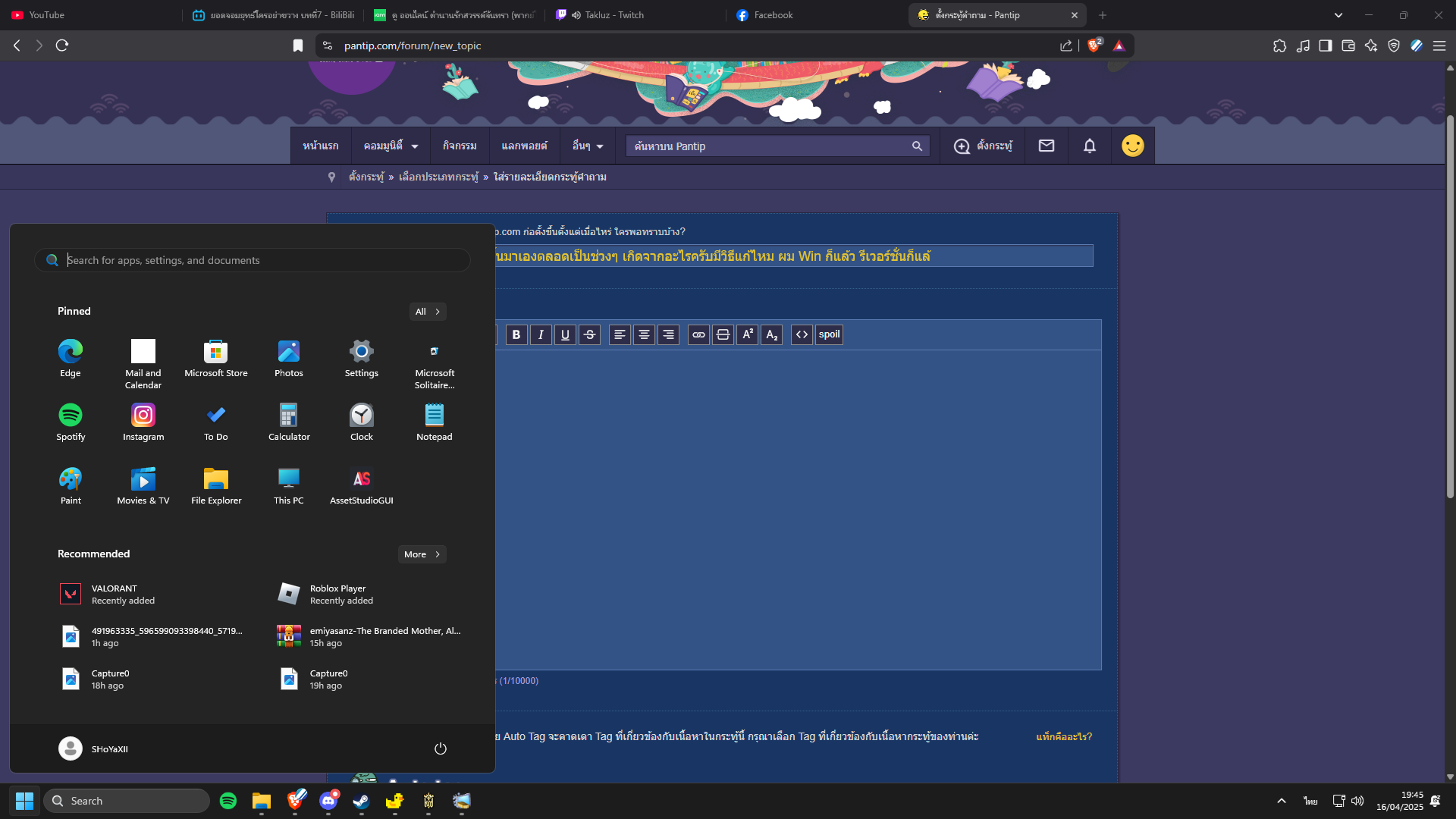The height and width of the screenshot is (819, 1456).
Task: Click ตั้งกระทู้ button in navbar
Action: pos(983,146)
